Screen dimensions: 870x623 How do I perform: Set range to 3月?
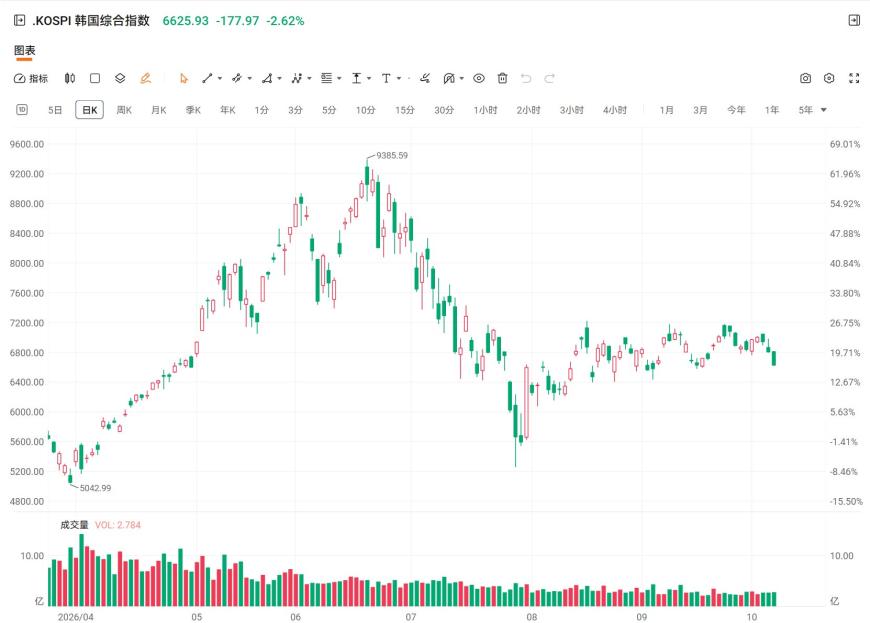coord(700,110)
